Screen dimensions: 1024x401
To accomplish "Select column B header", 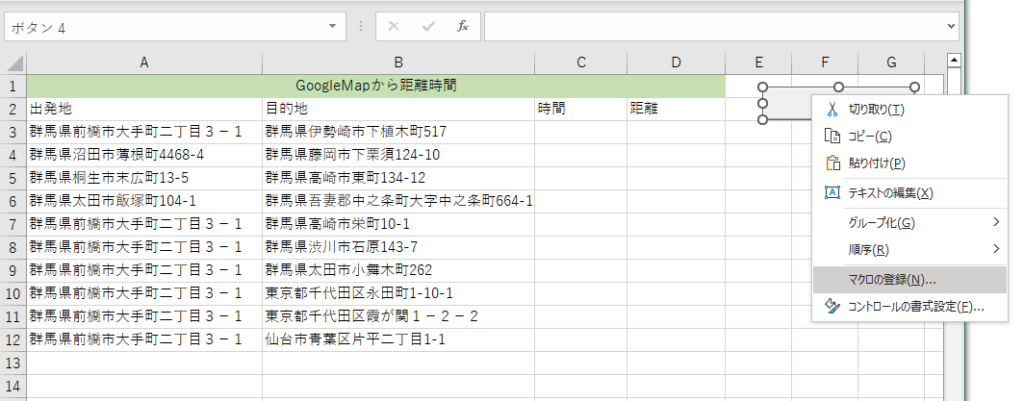I will (398, 63).
